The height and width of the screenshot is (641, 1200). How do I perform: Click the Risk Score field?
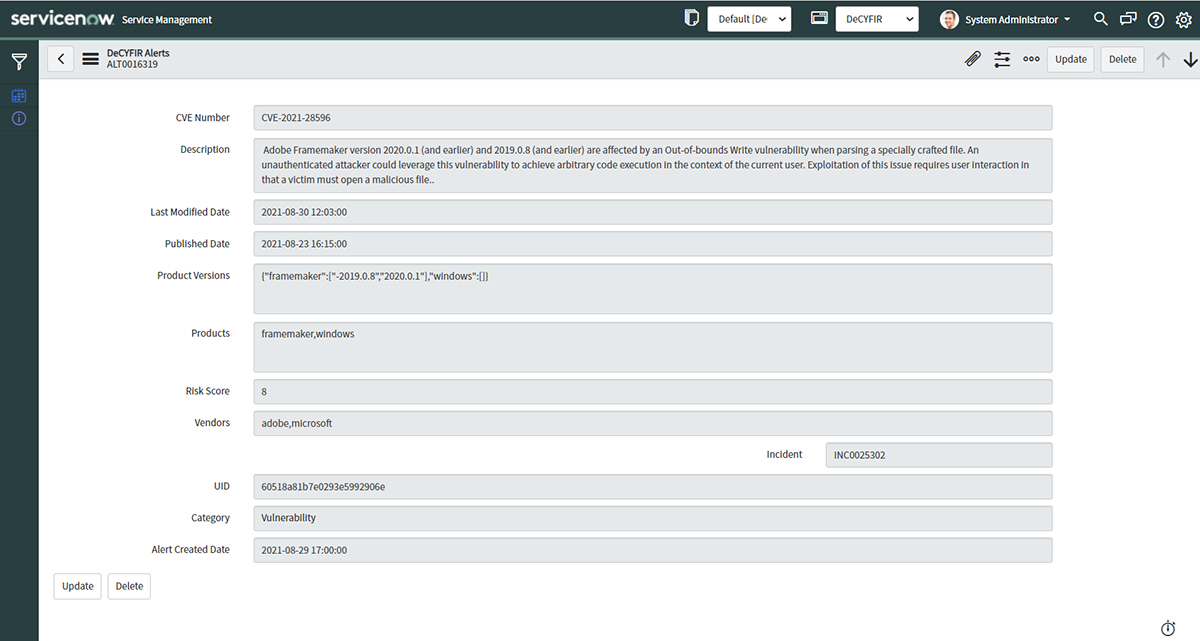tap(653, 392)
